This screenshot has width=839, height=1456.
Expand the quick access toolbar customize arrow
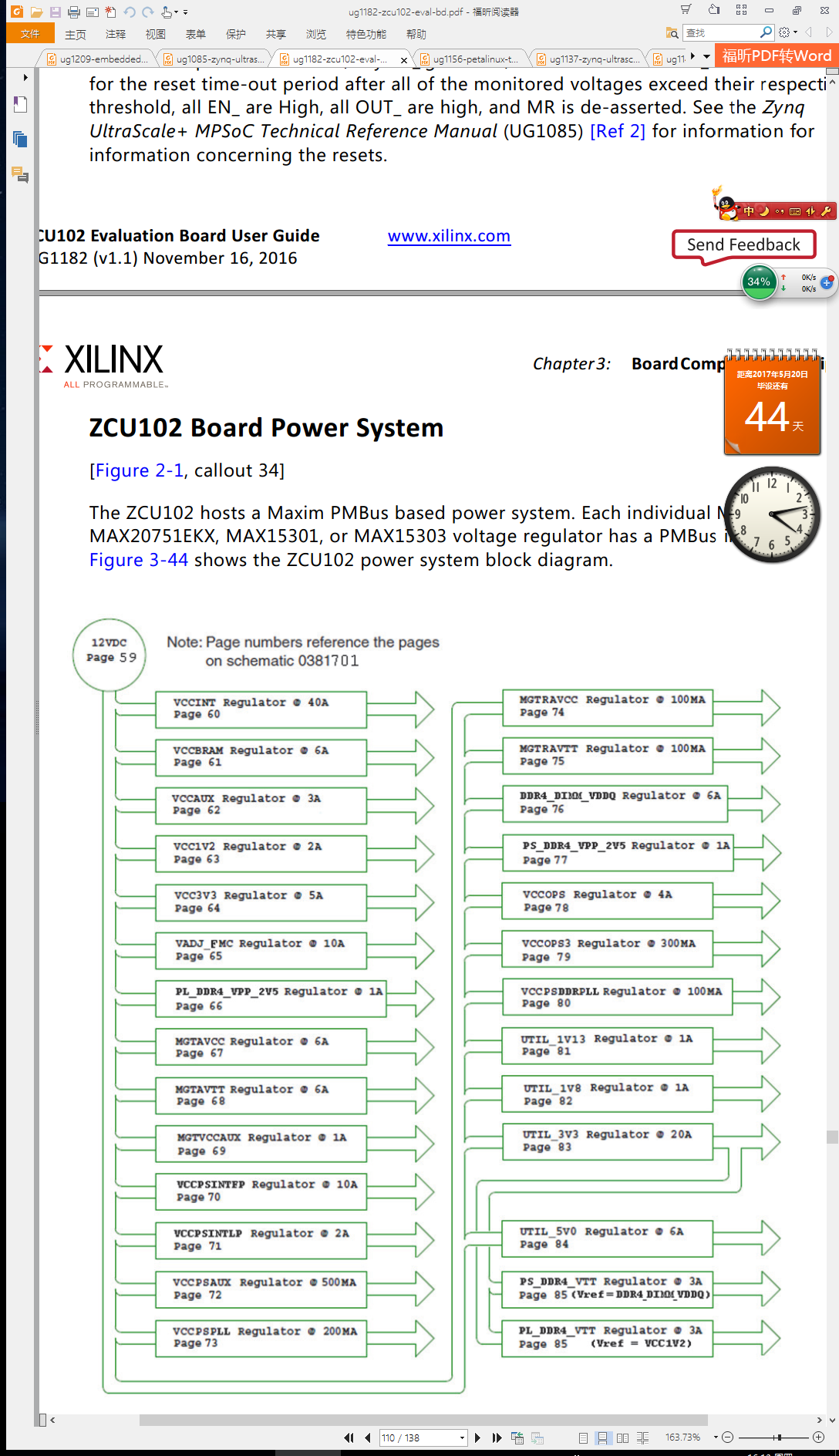(185, 12)
